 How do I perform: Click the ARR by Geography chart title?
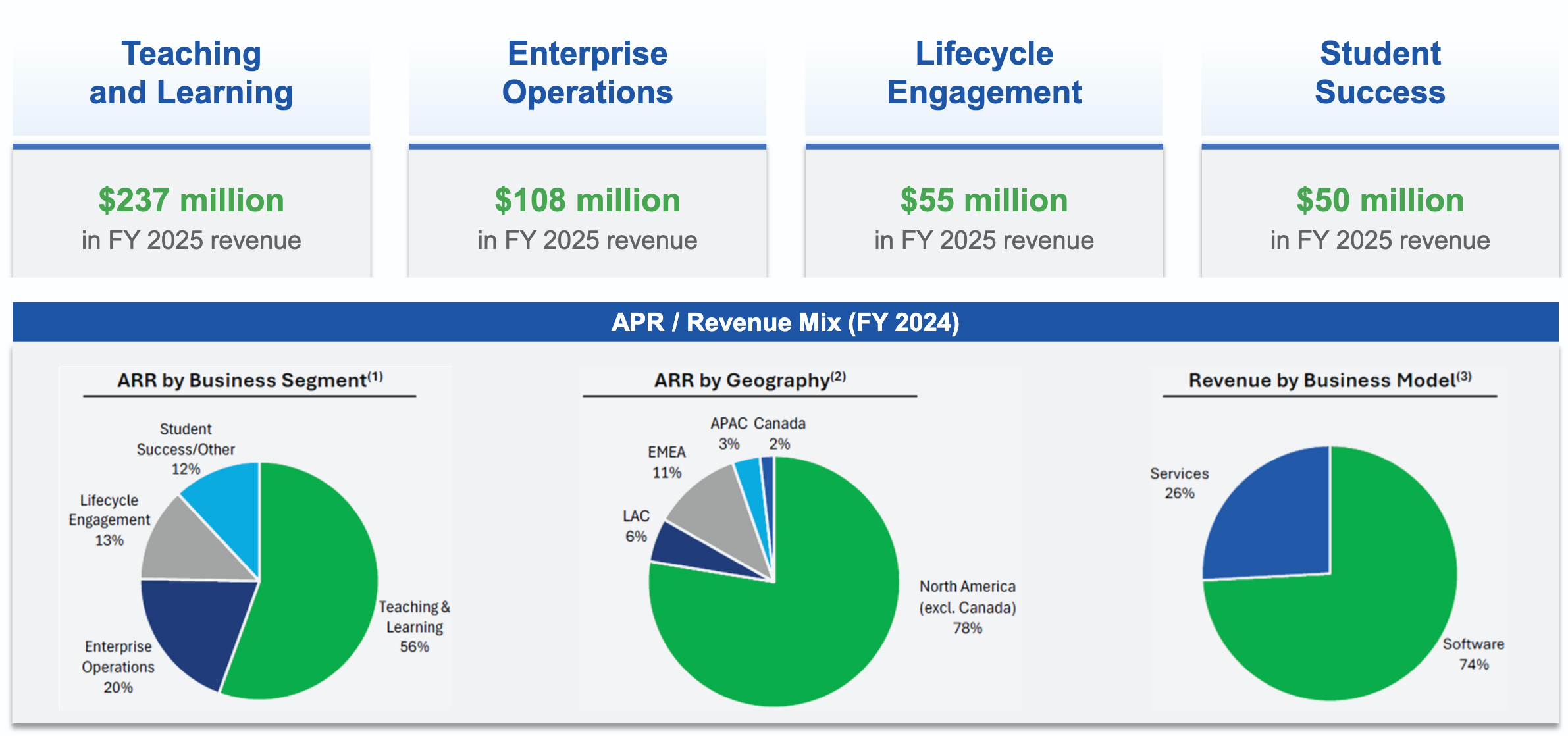coord(749,381)
